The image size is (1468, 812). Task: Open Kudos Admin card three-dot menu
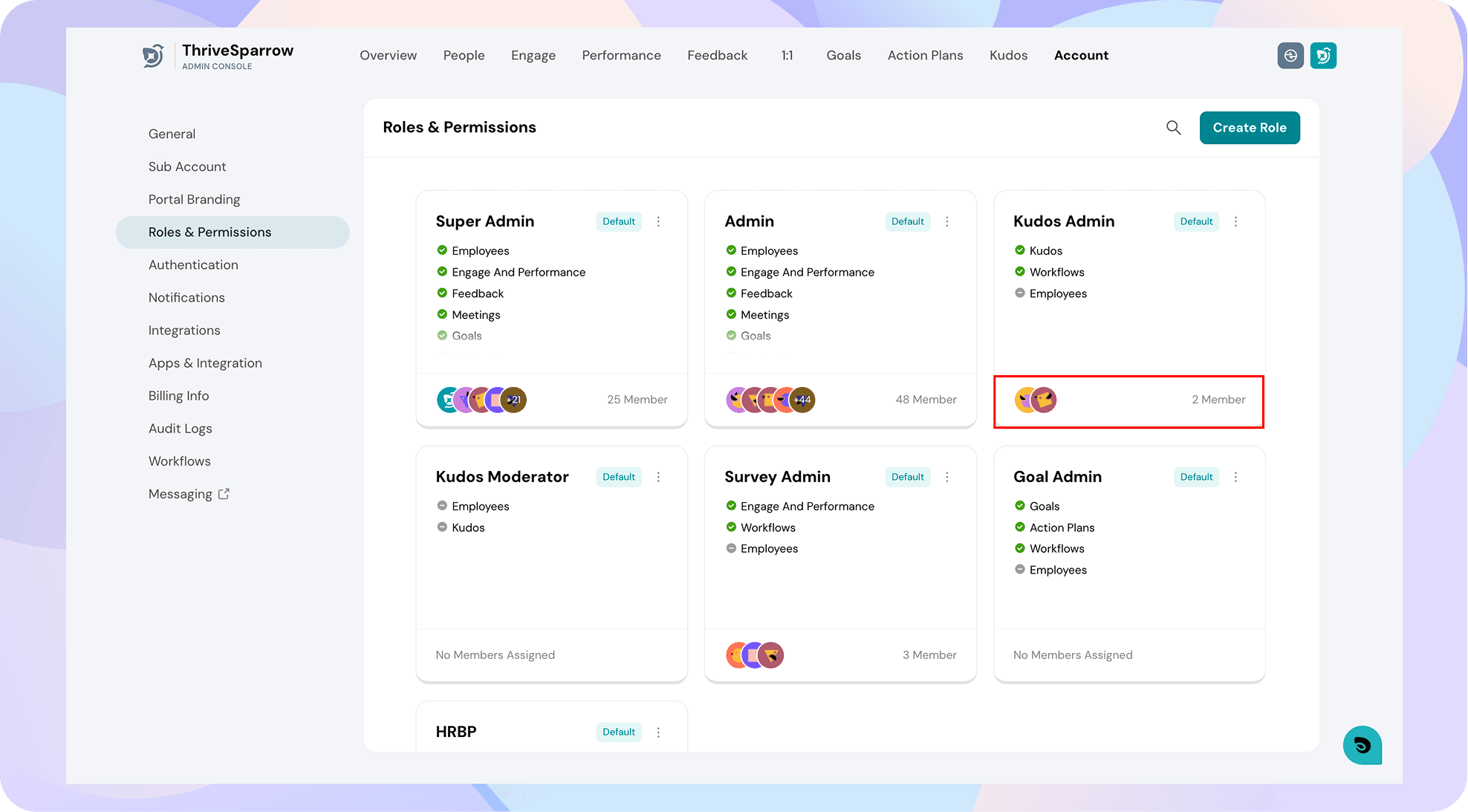(1236, 221)
